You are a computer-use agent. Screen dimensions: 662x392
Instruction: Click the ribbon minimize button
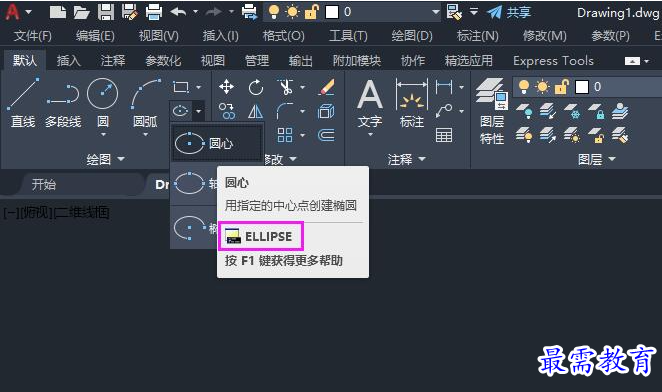point(632,61)
